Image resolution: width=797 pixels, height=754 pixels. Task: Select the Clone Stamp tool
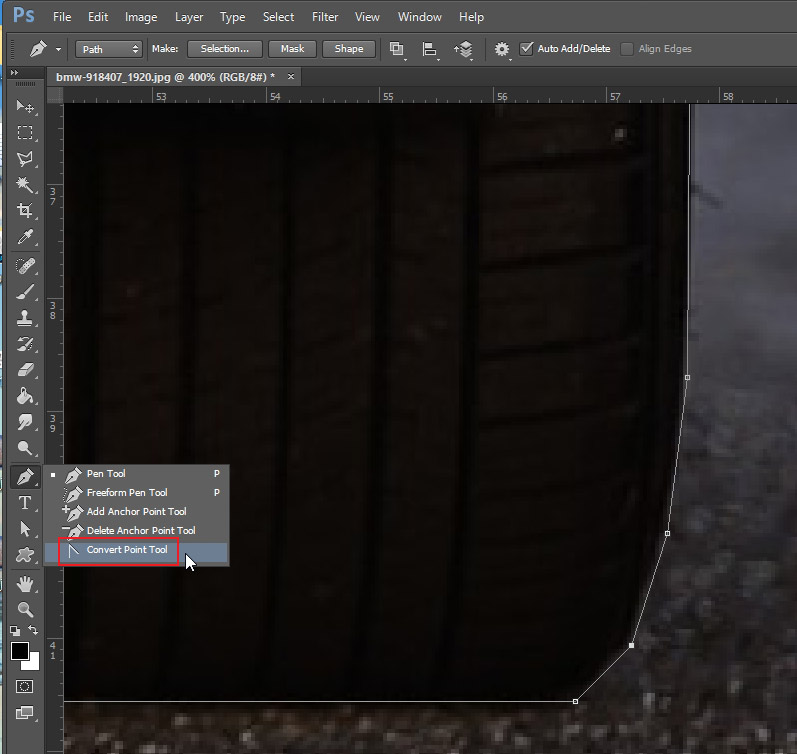[25, 318]
